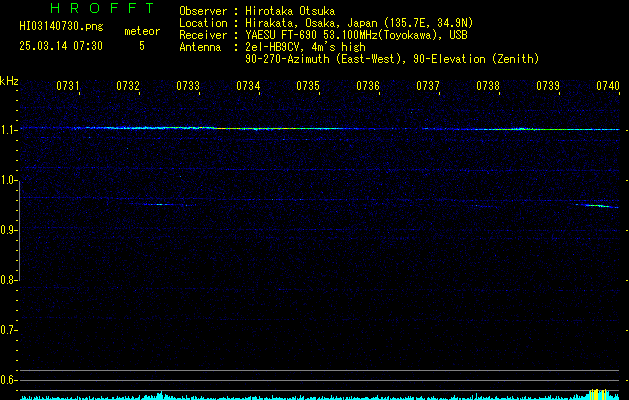The height and width of the screenshot is (400, 629).
Task: Click the 0.6 kHz axis label
Action: click(x=8, y=380)
